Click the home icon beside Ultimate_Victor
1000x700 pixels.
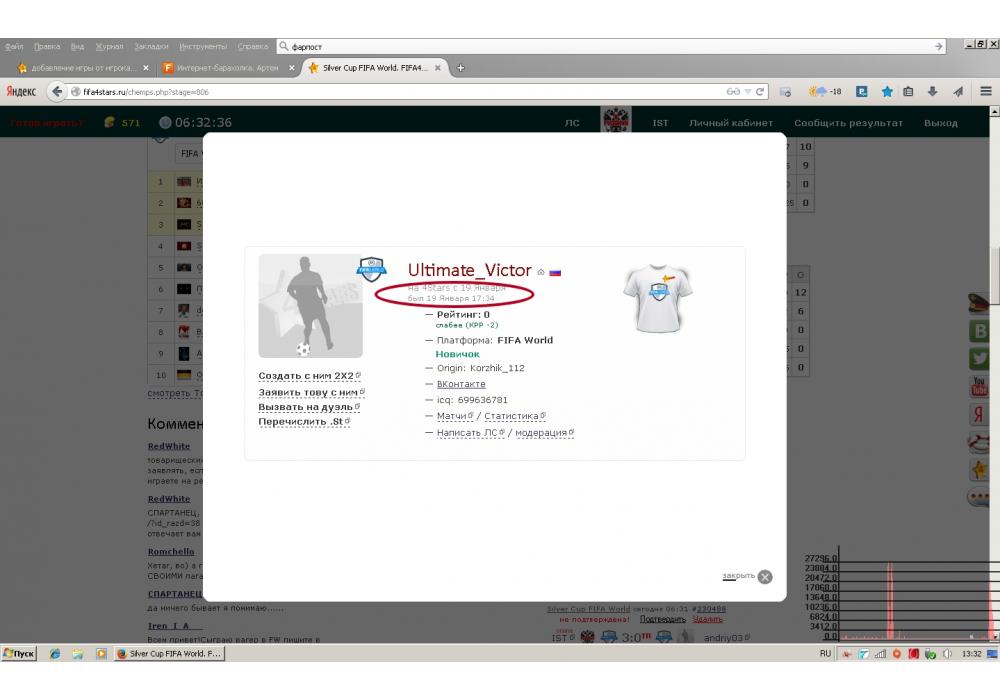(541, 272)
